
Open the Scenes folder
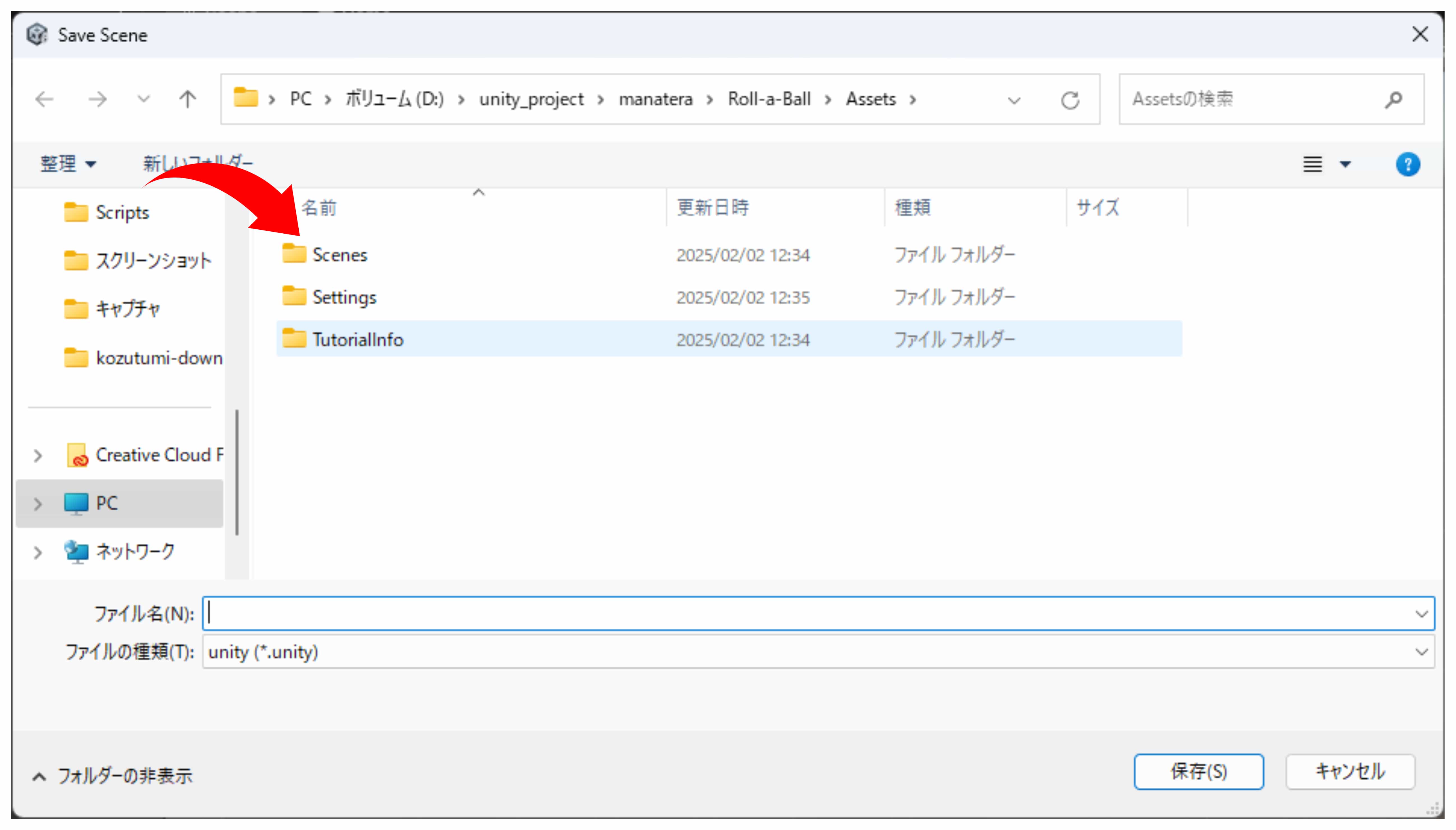[x=339, y=254]
